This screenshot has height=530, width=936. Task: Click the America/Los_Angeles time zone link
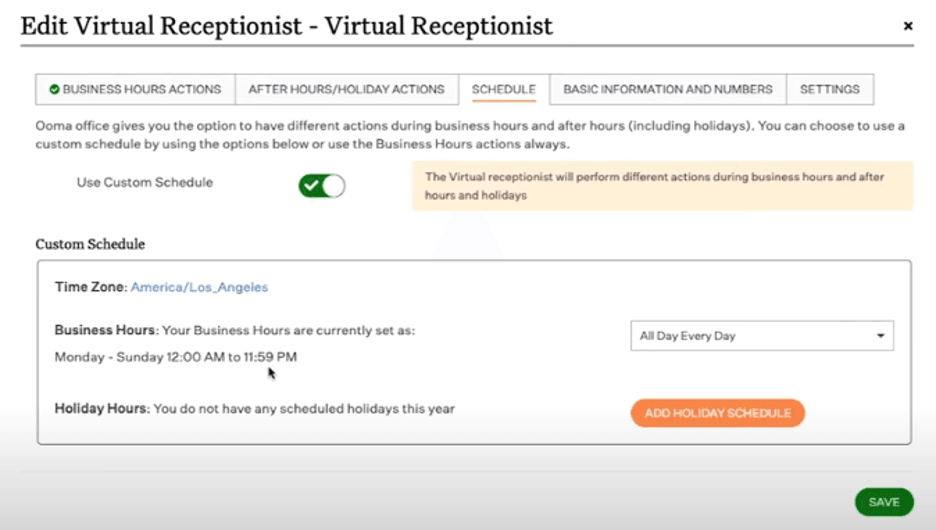(199, 287)
